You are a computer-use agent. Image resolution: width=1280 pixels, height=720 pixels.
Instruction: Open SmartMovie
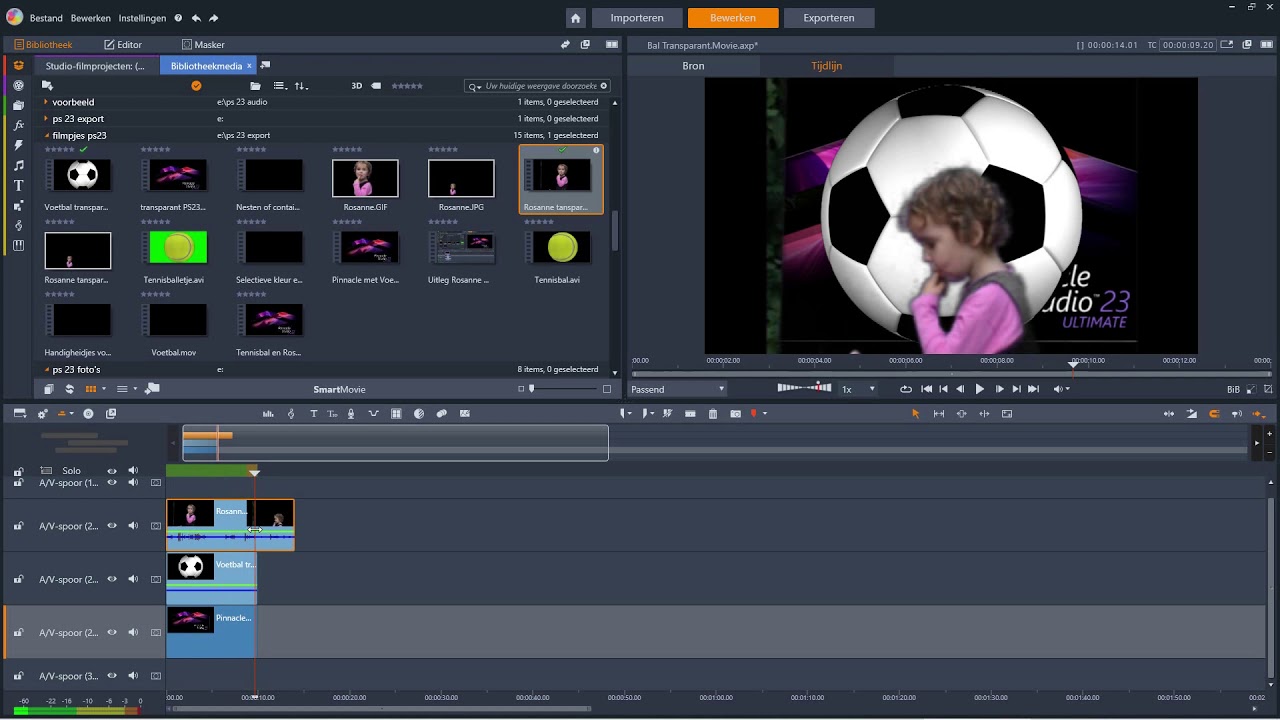coord(339,389)
